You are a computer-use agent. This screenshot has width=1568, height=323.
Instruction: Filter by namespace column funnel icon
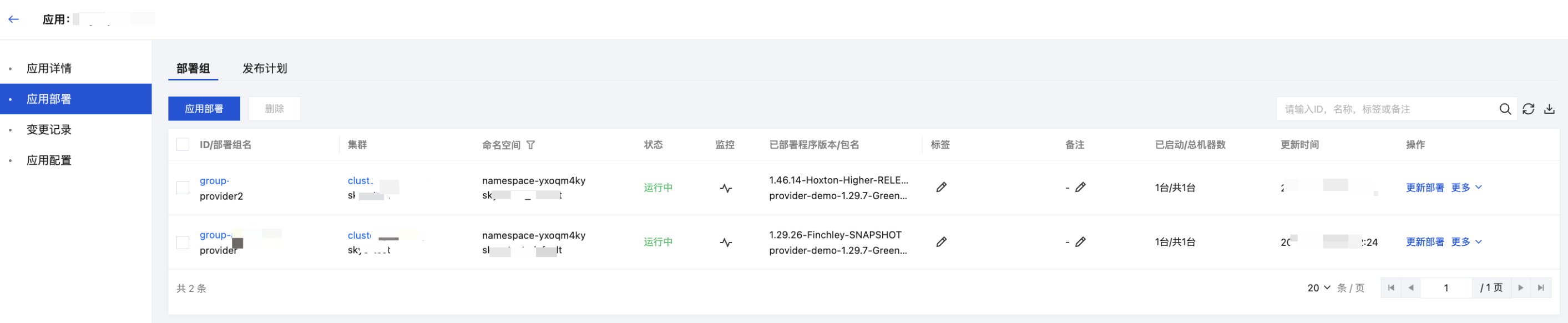tap(531, 145)
